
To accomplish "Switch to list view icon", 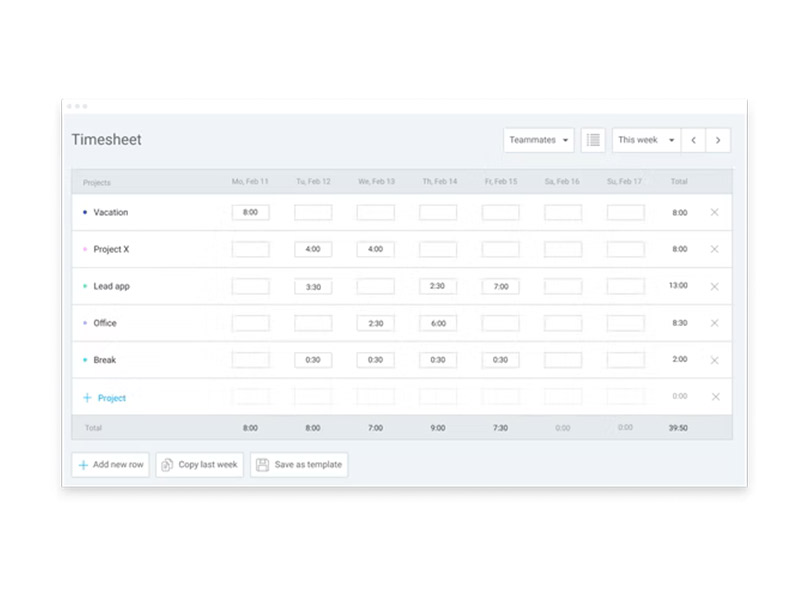I will tap(593, 140).
